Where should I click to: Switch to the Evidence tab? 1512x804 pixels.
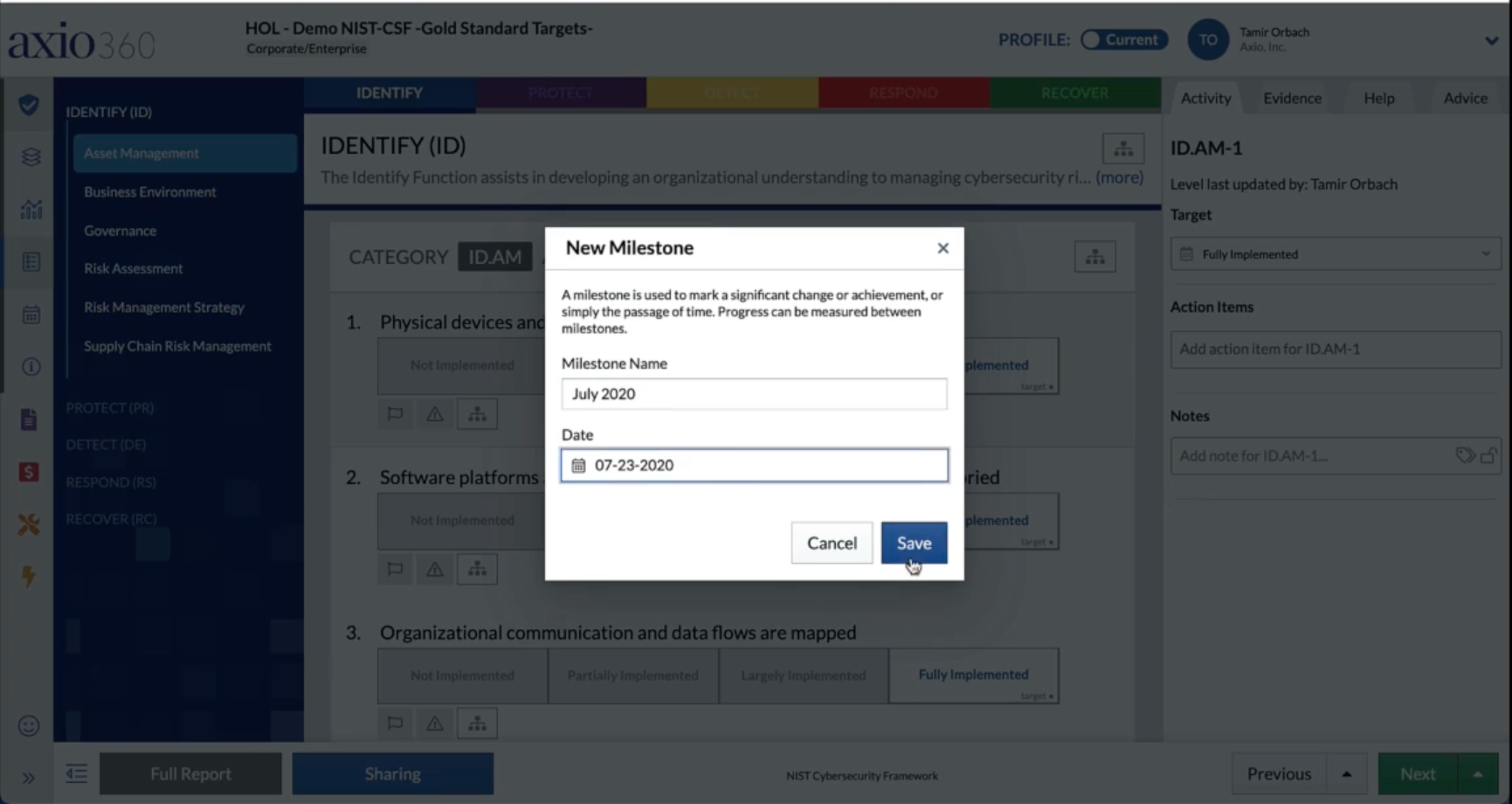1292,98
